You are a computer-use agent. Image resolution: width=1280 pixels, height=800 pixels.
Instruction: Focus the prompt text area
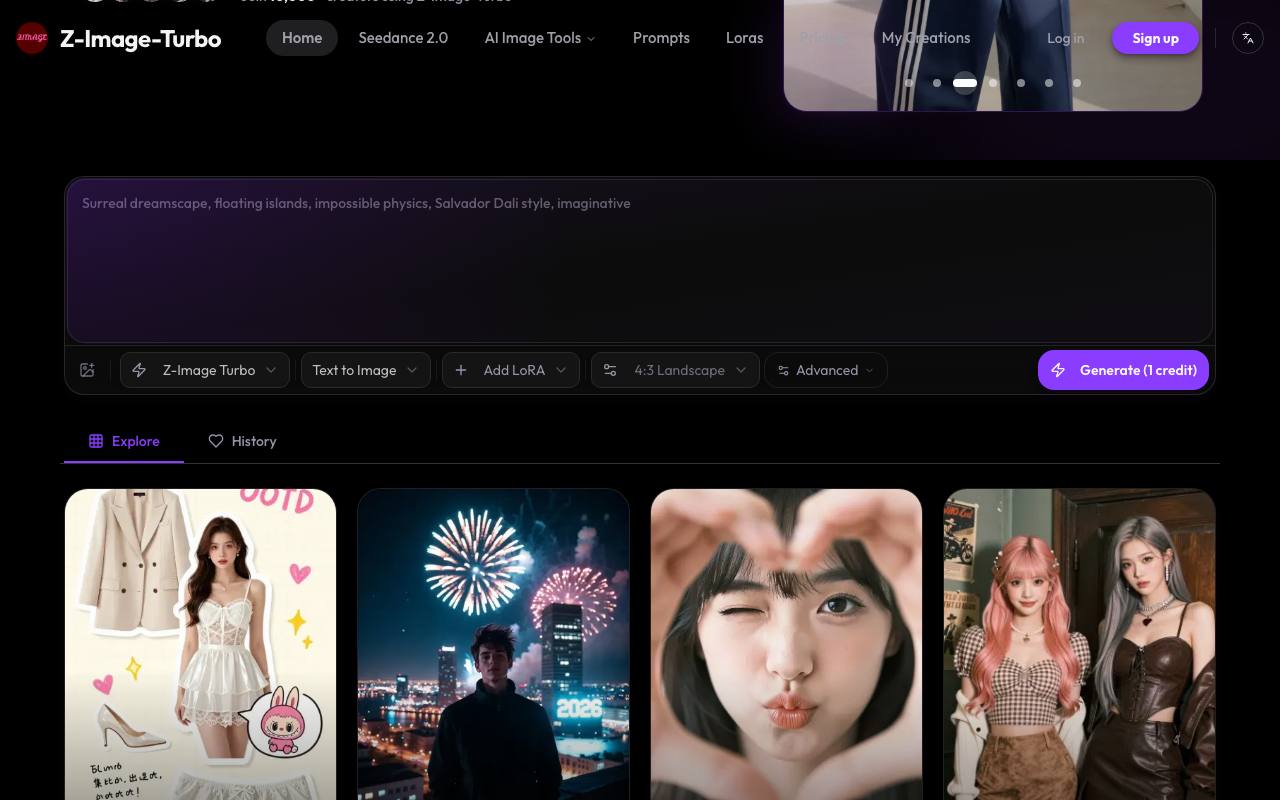point(640,261)
